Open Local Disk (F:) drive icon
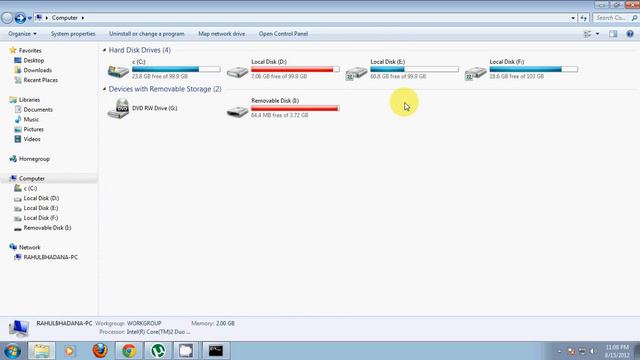Screen dimensions: 640x360 [x=476, y=73]
